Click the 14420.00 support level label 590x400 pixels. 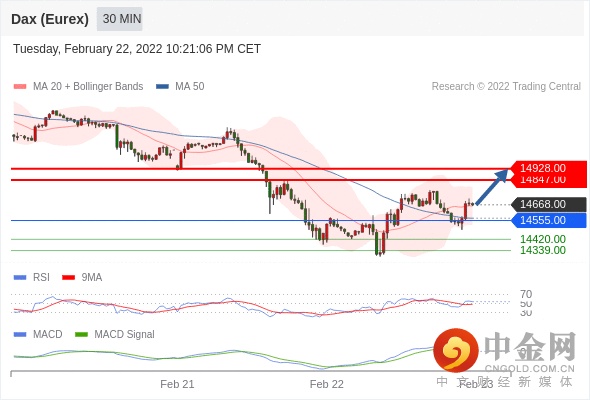pyautogui.click(x=543, y=239)
